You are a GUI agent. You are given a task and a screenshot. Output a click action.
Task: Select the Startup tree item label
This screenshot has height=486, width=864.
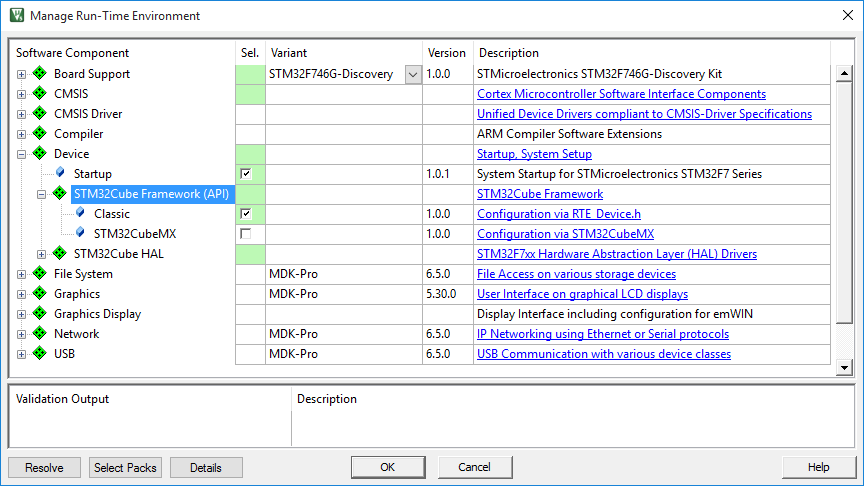point(93,174)
